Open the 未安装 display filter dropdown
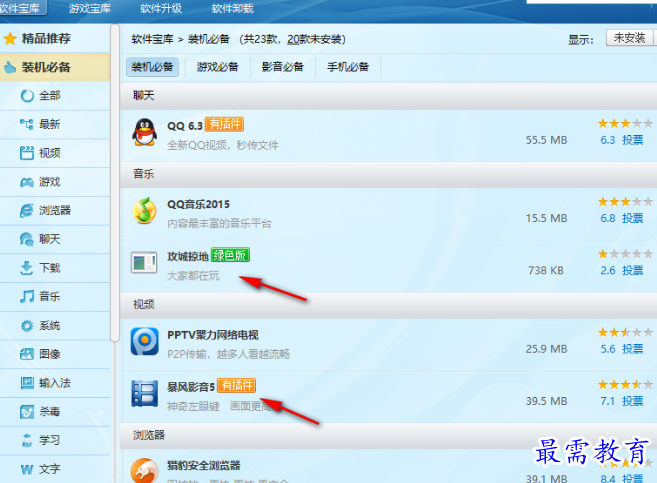The image size is (657, 483). point(630,38)
